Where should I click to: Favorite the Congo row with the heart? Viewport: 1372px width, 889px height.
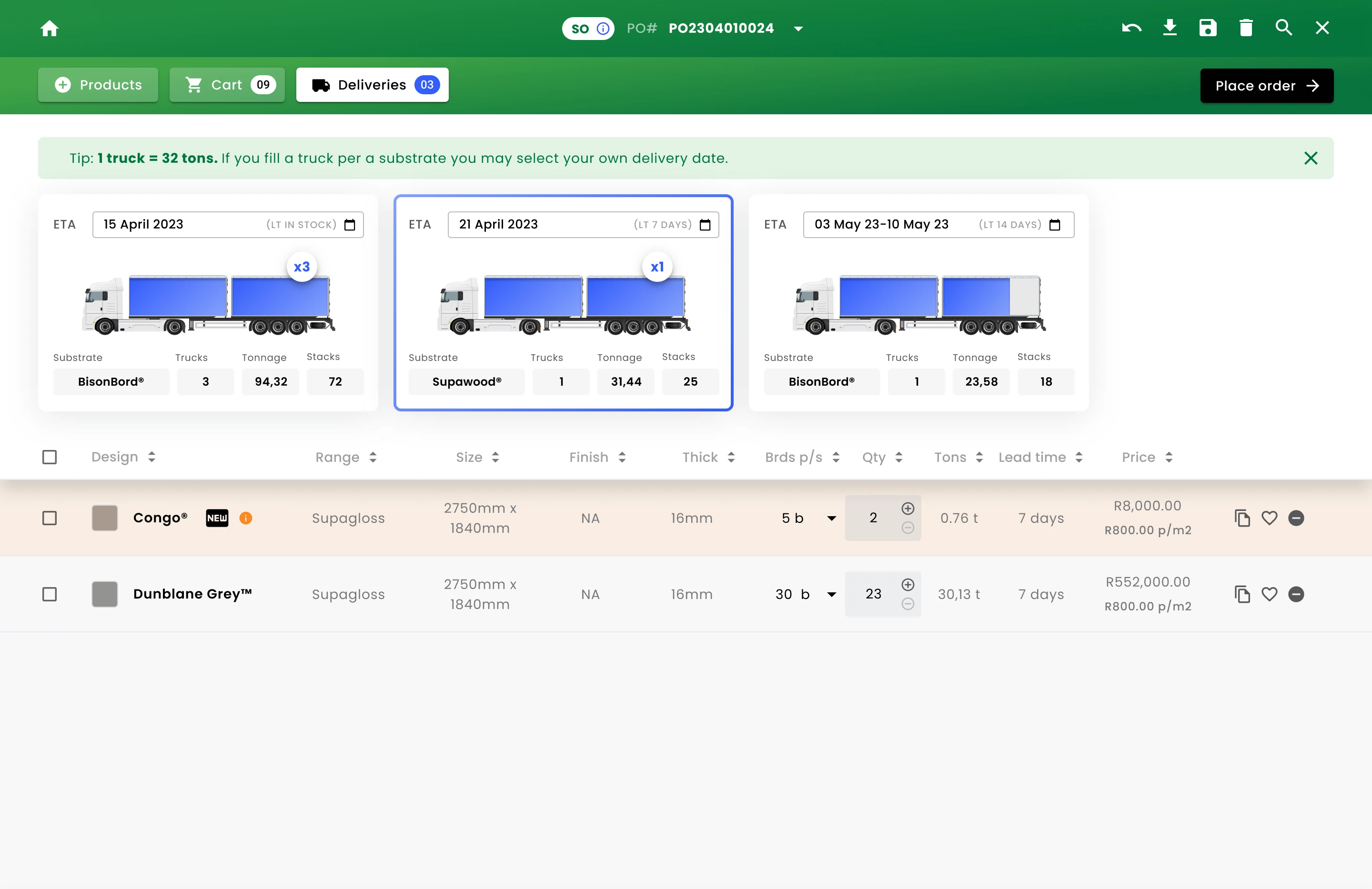pyautogui.click(x=1270, y=518)
